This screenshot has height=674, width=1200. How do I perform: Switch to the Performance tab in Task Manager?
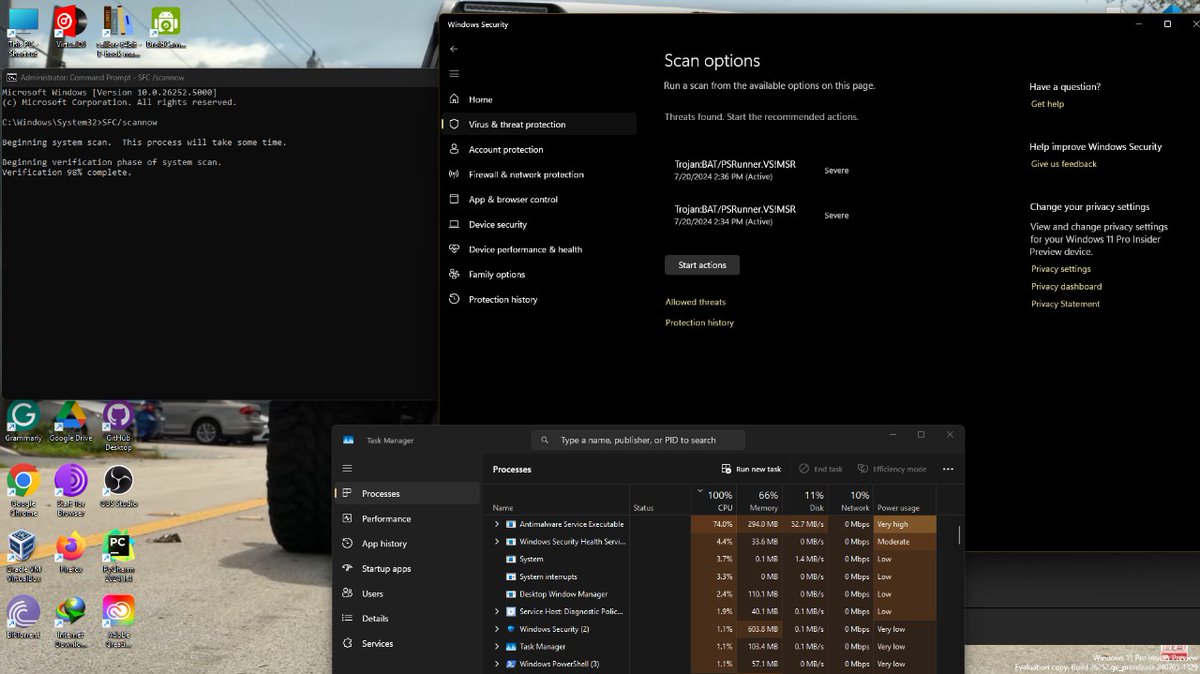pos(407,519)
